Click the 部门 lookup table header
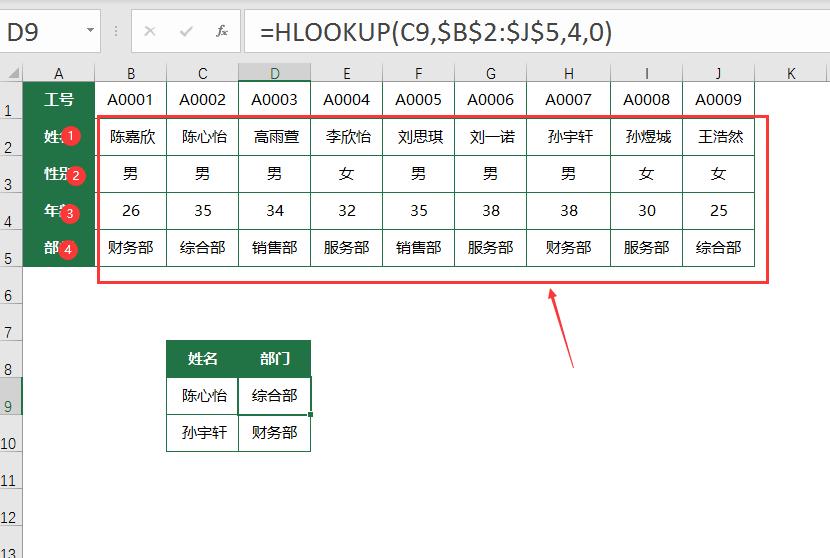Screen dimensions: 830x558 [275, 359]
